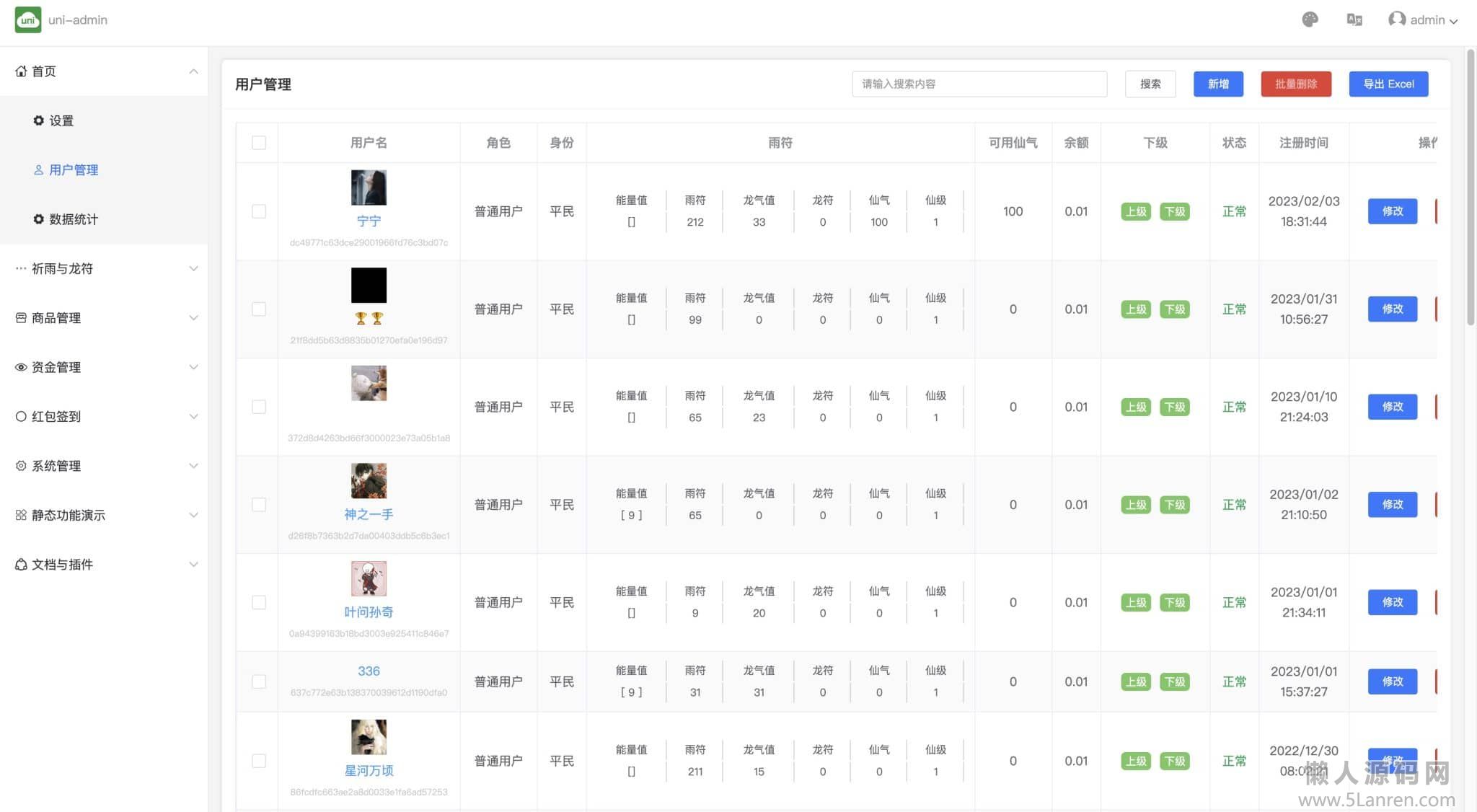Collapse the 首页 menu with its chevron

[x=193, y=71]
